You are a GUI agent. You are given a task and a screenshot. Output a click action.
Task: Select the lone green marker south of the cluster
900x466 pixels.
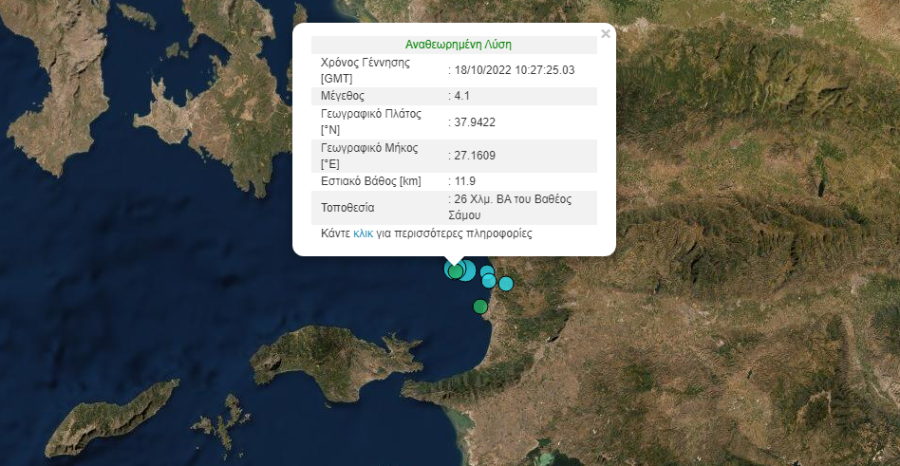coord(480,306)
